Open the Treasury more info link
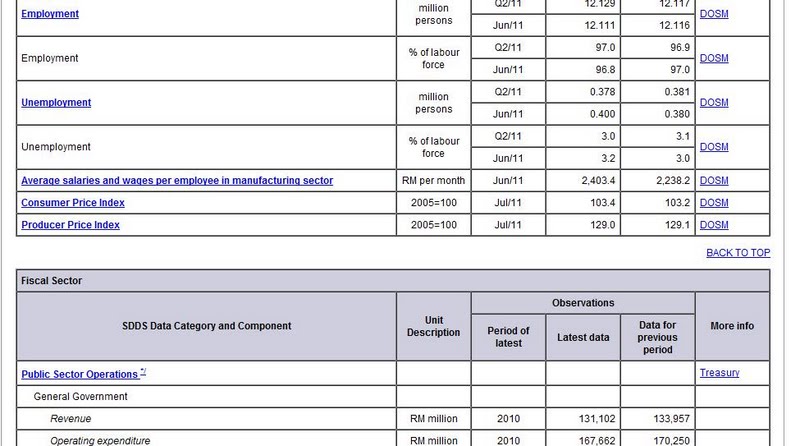Screen dimensions: 800x446 pyautogui.click(x=719, y=373)
